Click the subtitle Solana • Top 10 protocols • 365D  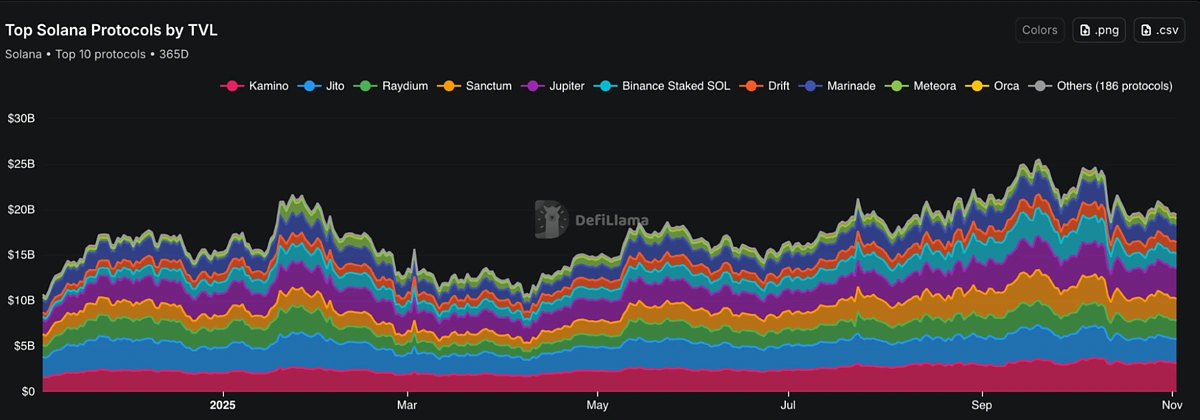point(97,54)
